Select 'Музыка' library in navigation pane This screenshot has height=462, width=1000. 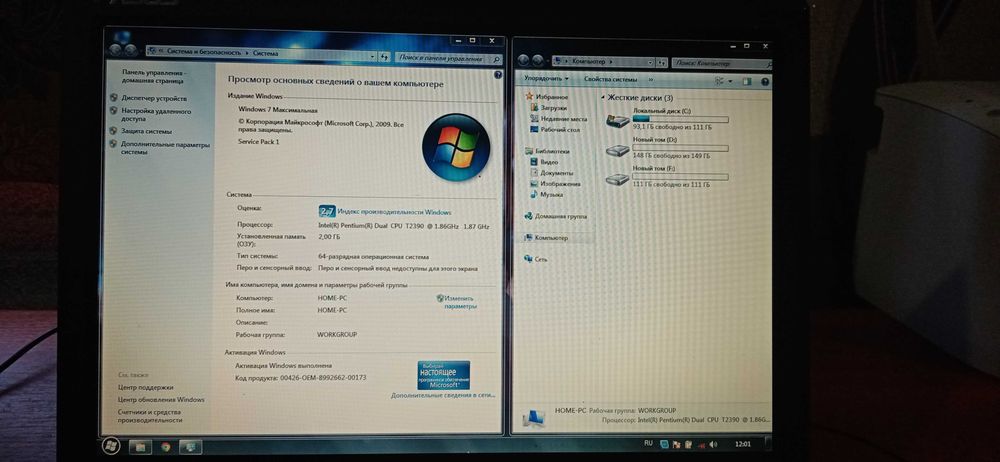pyautogui.click(x=547, y=194)
